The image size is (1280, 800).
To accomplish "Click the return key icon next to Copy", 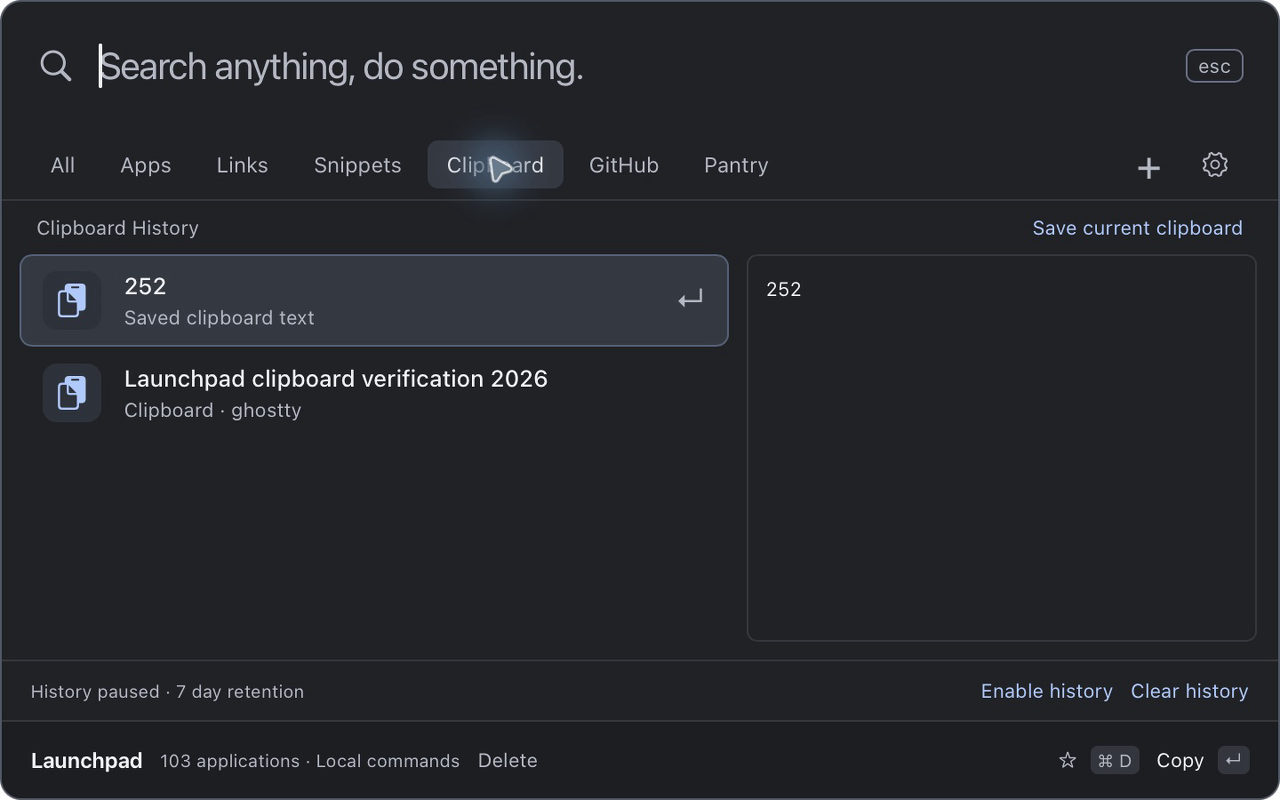I will click(1234, 761).
